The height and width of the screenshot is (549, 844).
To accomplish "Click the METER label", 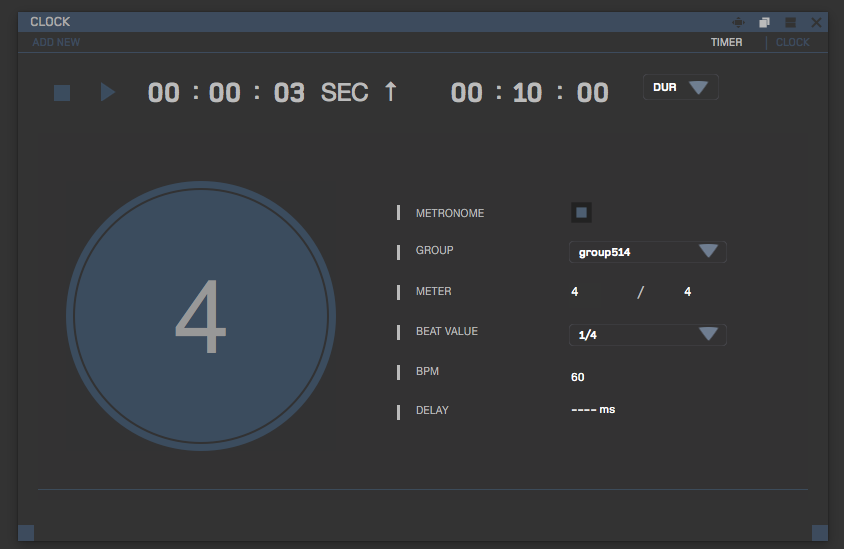I will coord(433,291).
